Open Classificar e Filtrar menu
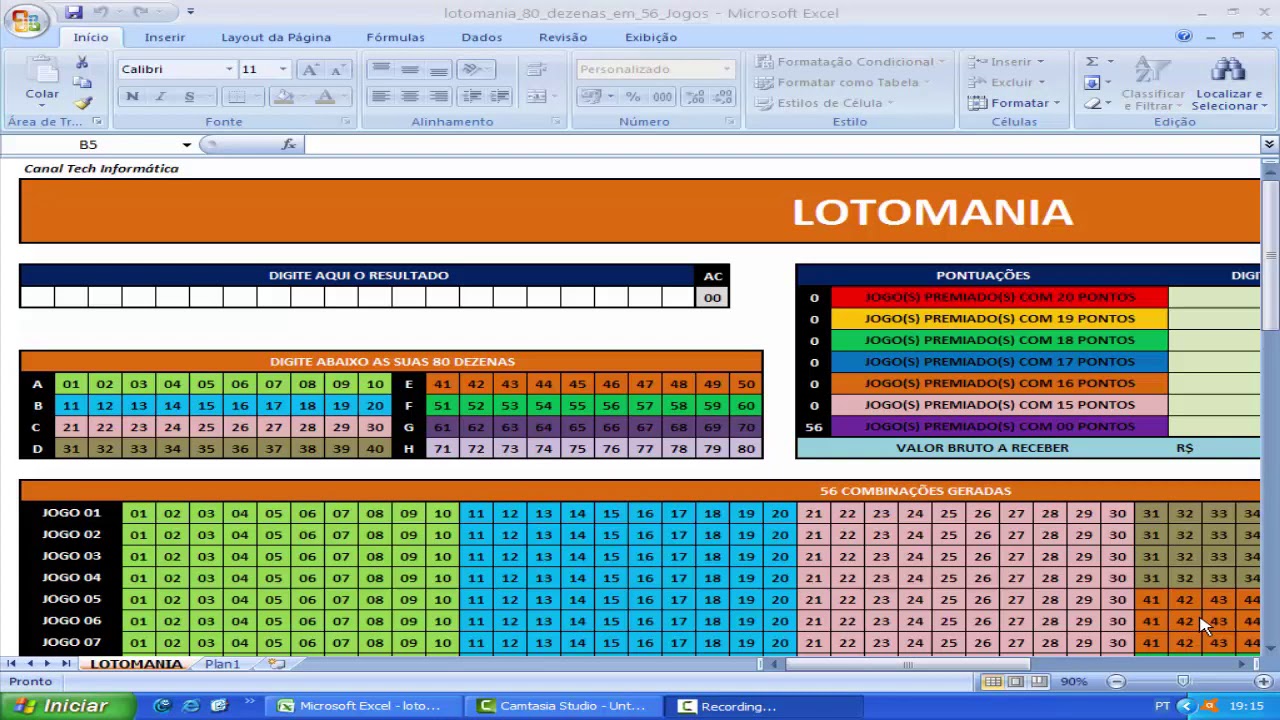Viewport: 1280px width, 720px height. [x=1153, y=84]
